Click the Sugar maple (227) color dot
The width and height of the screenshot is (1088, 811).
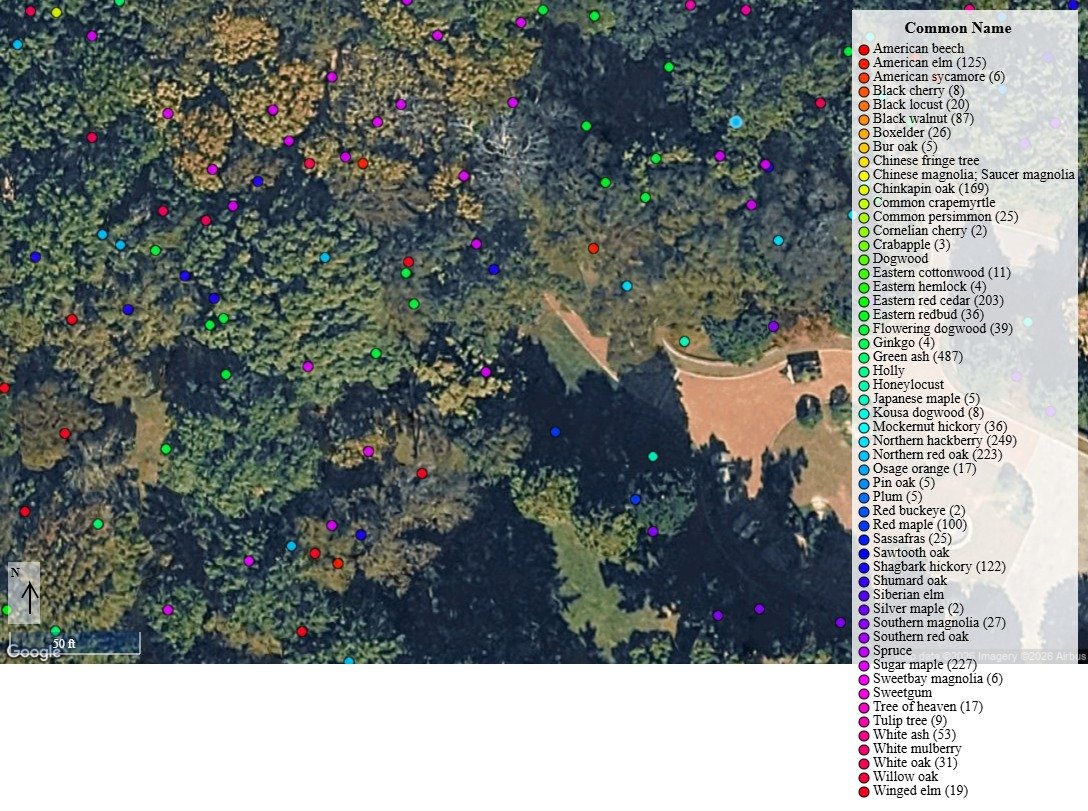[864, 665]
